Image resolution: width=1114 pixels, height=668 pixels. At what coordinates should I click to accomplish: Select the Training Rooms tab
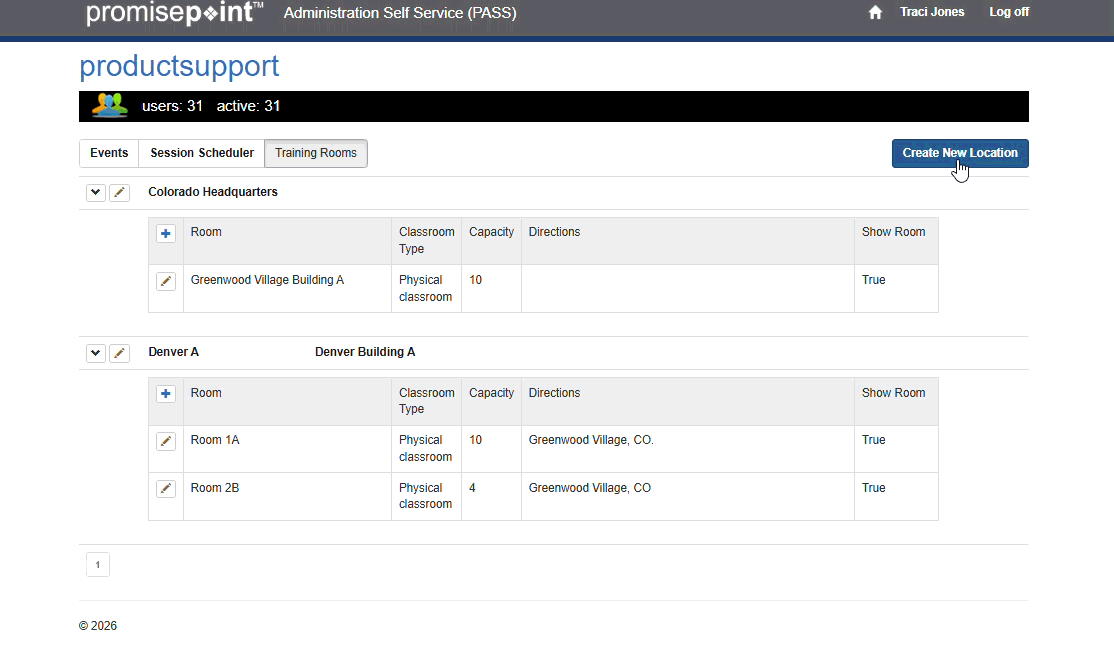point(316,153)
